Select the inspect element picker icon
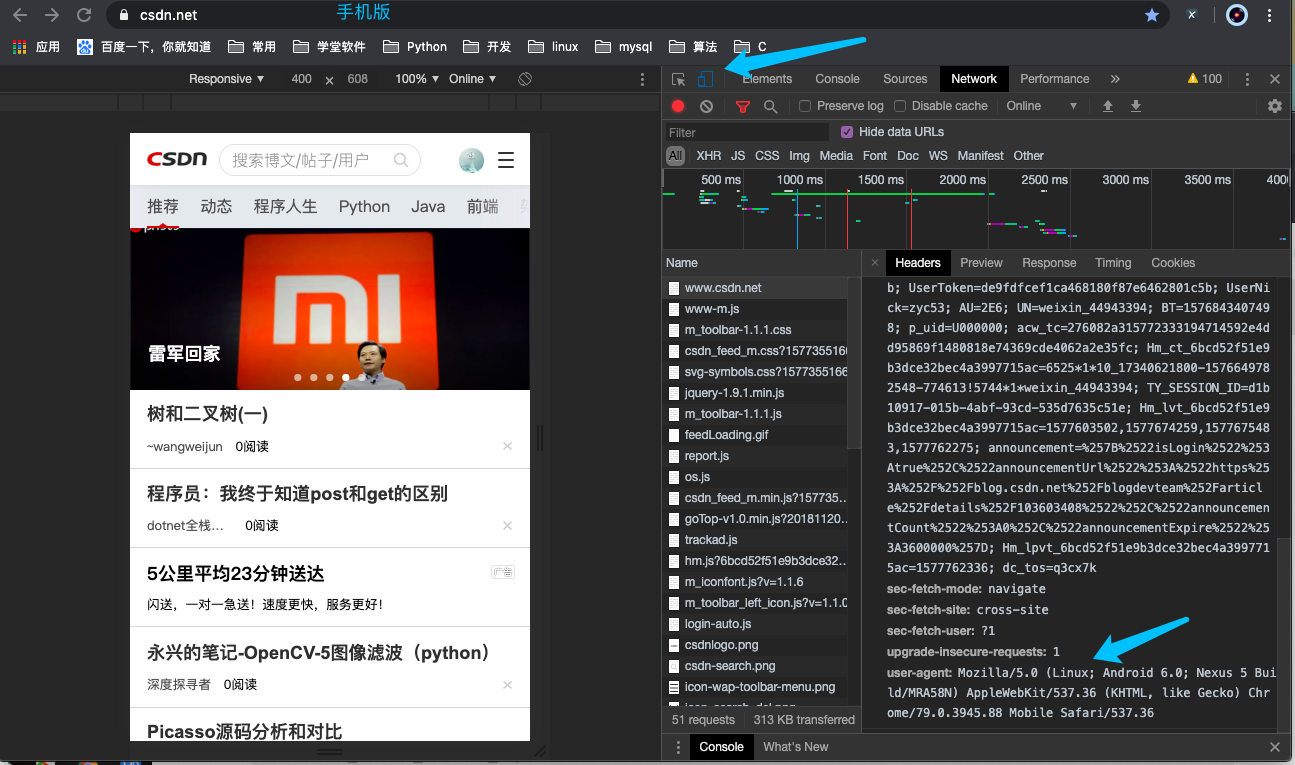 point(678,78)
